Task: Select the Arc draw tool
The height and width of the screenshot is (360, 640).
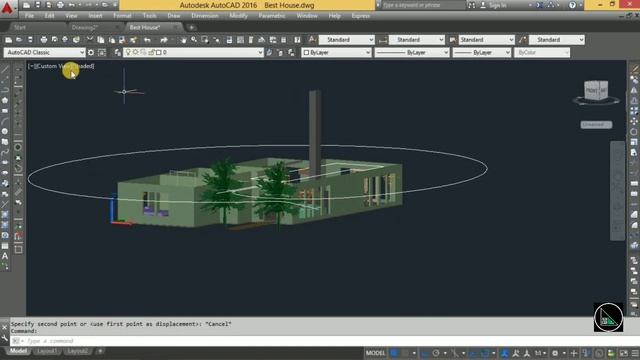Action: pyautogui.click(x=5, y=121)
